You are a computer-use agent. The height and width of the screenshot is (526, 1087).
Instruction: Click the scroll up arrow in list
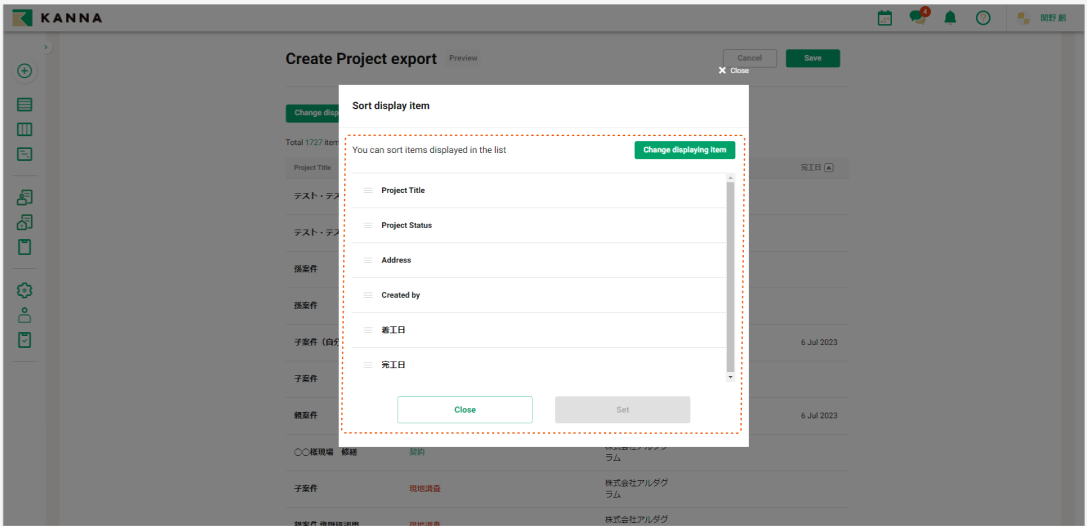[730, 178]
